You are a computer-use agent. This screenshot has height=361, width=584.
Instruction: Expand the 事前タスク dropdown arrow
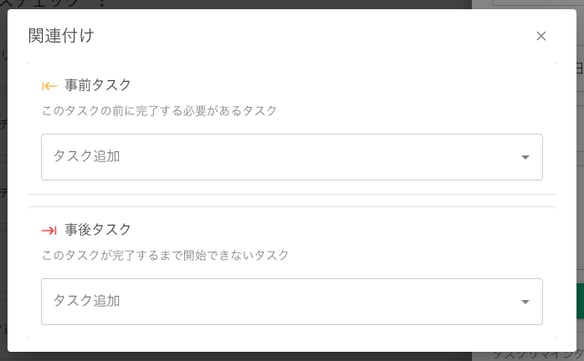tap(525, 157)
